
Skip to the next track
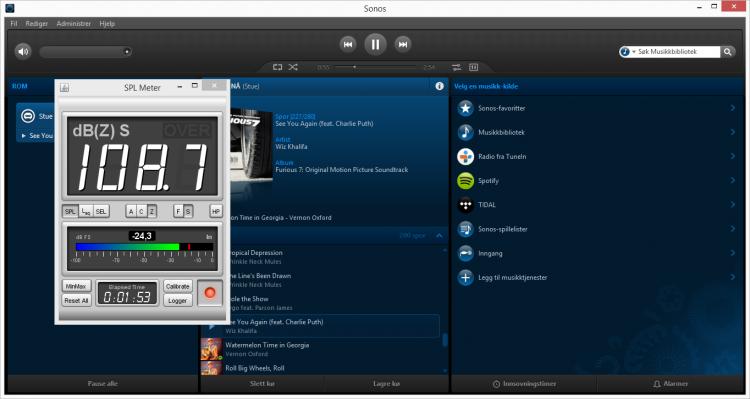[403, 44]
